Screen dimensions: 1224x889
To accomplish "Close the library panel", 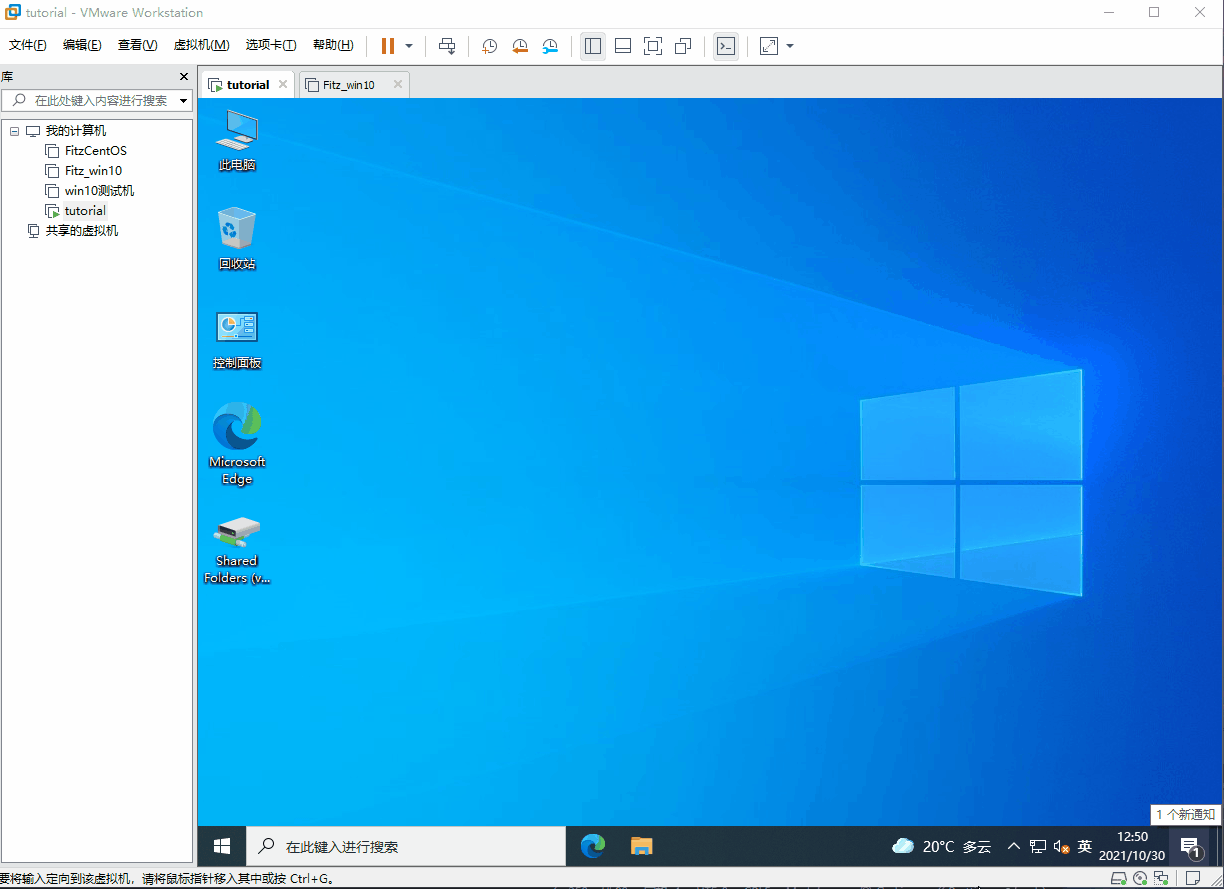I will click(x=183, y=77).
